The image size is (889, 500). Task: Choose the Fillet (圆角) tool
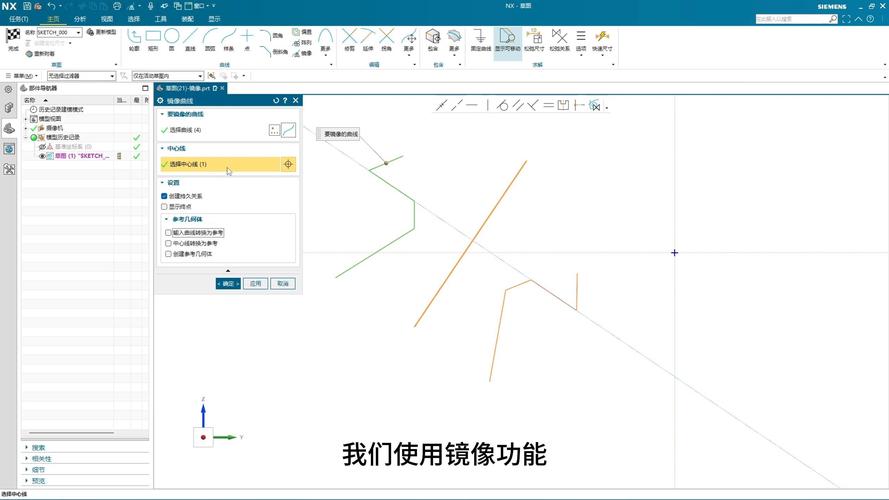click(x=271, y=35)
